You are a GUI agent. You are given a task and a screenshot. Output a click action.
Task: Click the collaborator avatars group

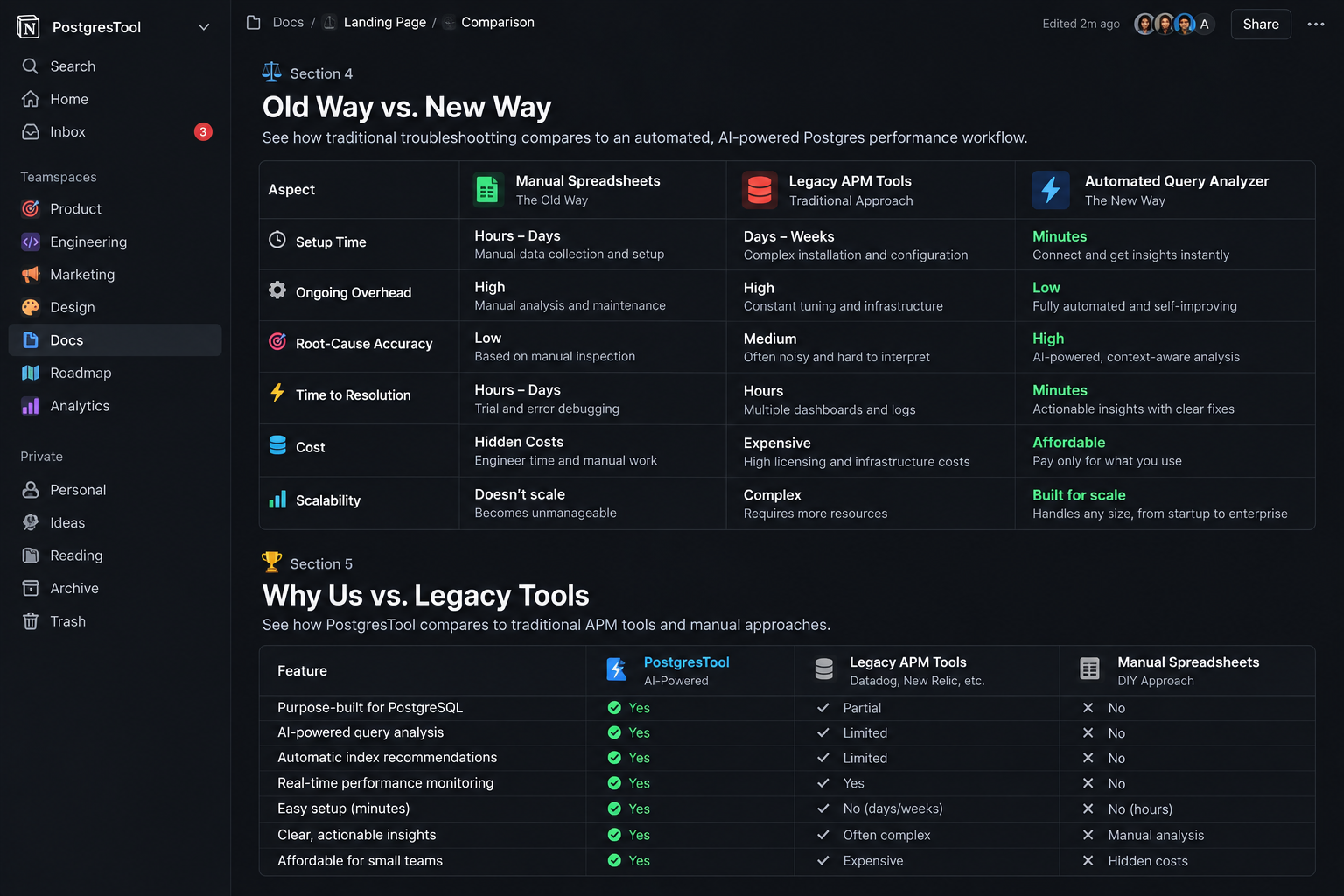tap(1175, 24)
